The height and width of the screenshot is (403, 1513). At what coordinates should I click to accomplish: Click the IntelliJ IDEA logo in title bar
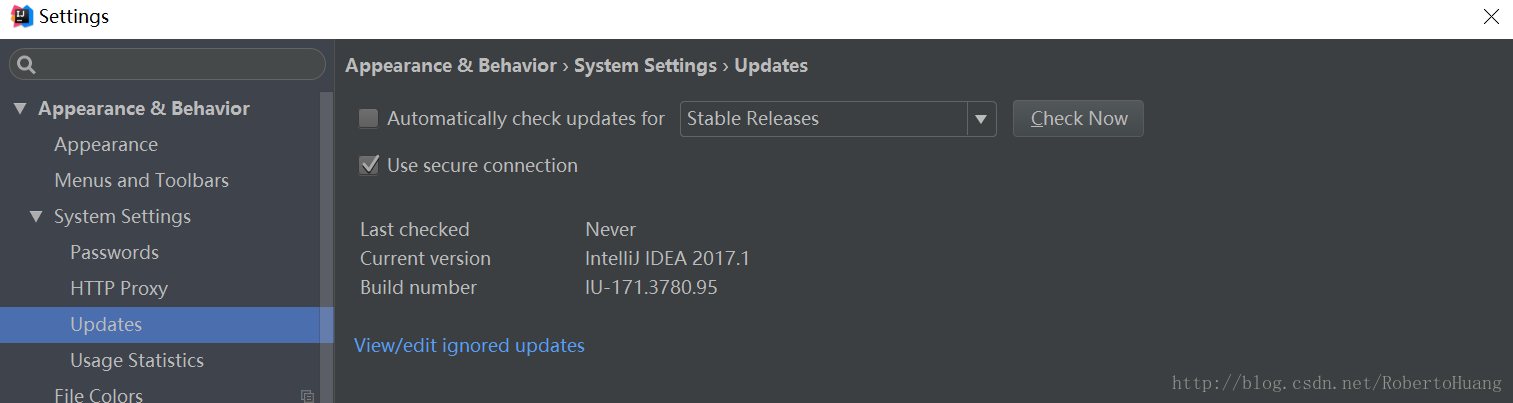pyautogui.click(x=22, y=16)
